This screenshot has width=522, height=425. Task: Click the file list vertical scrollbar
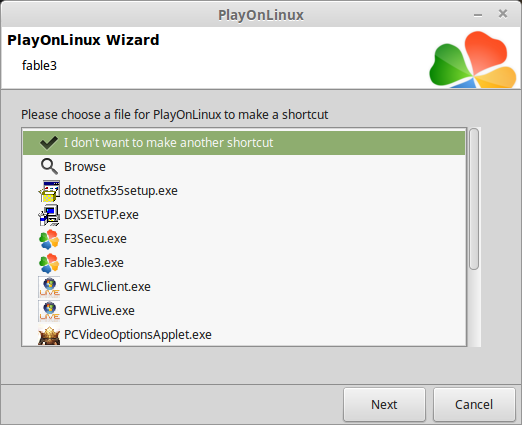tap(474, 199)
